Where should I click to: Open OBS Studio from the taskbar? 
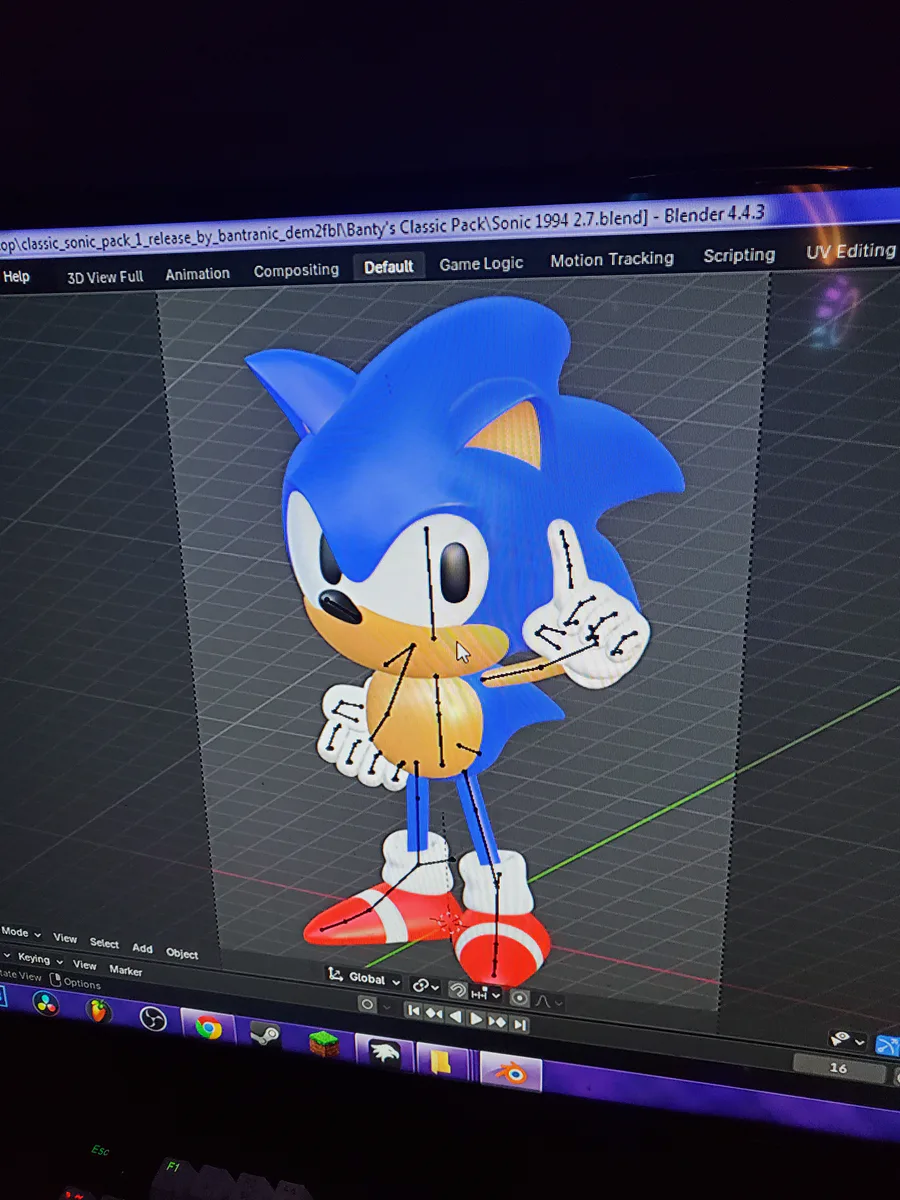152,1019
